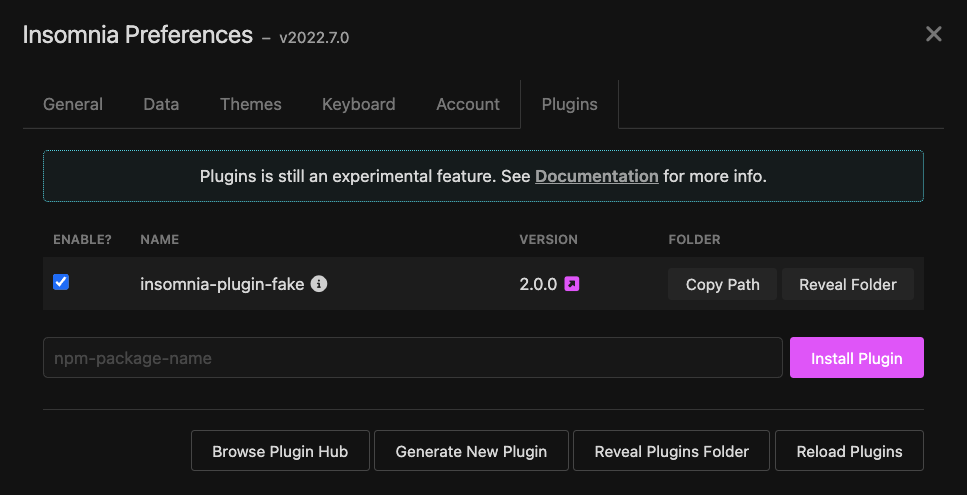Switch to the General tab
This screenshot has height=495, width=967.
pos(73,104)
